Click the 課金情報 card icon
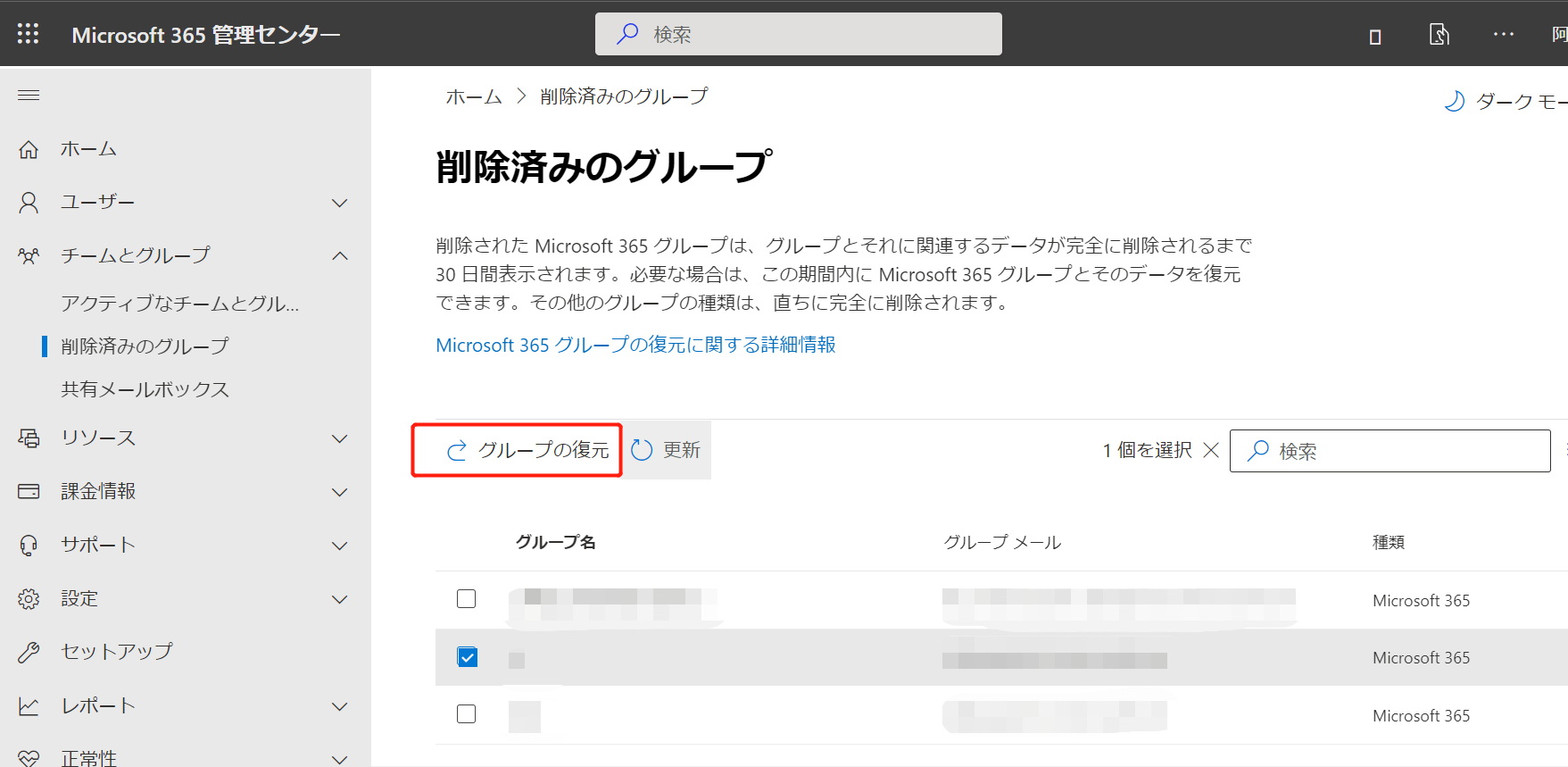Viewport: 1568px width, 767px height. pos(29,491)
